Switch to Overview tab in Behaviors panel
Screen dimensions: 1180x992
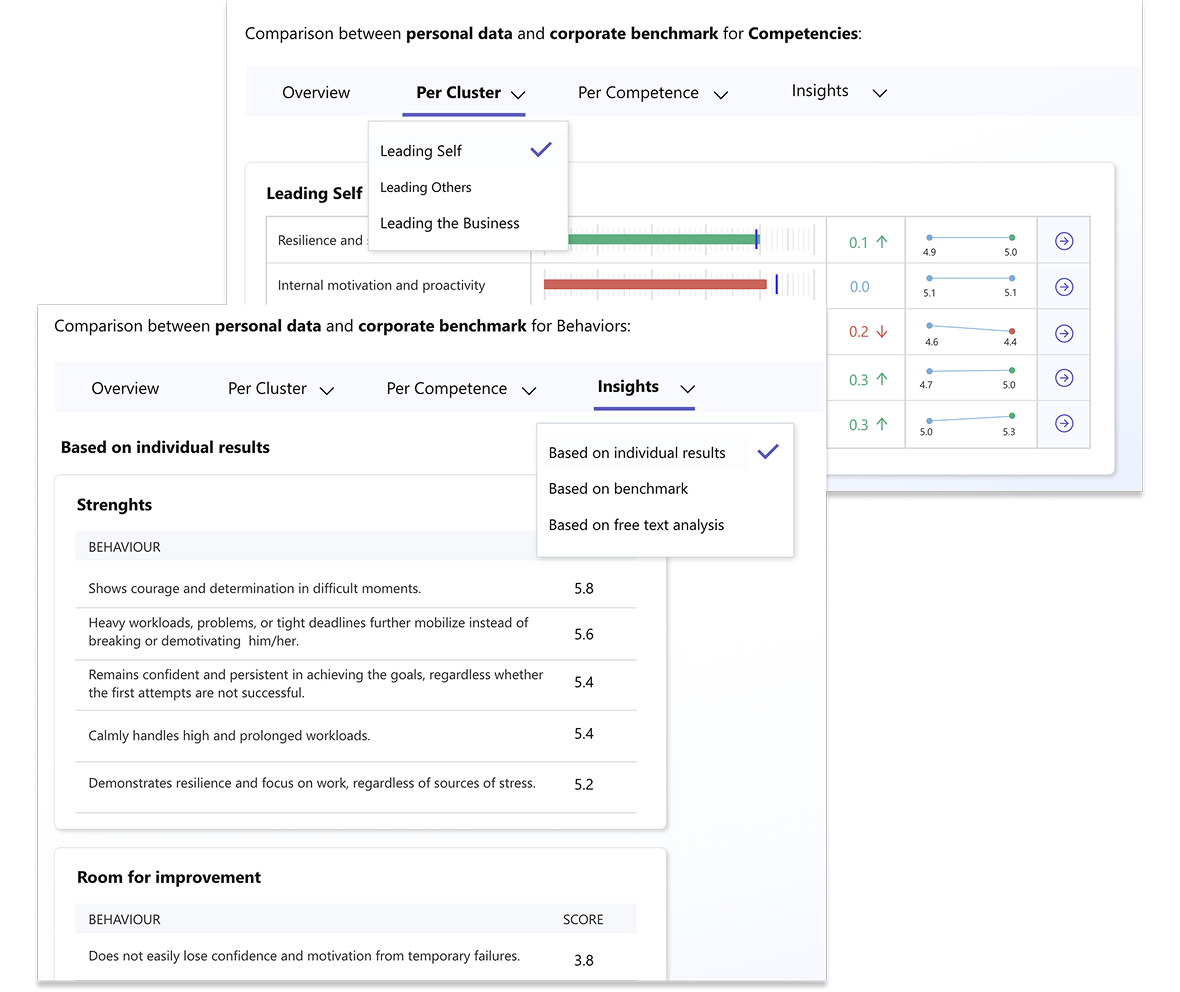tap(125, 389)
